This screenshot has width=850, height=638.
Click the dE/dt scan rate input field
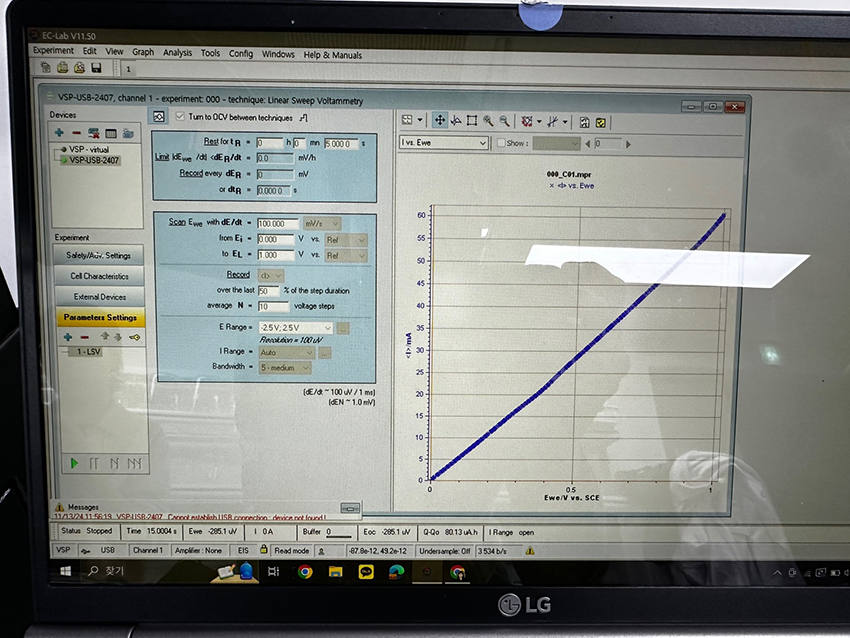[278, 223]
